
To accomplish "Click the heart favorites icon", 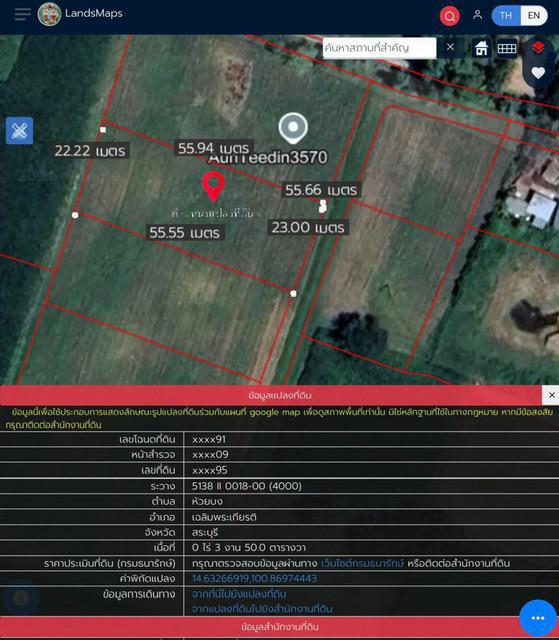I will point(538,73).
